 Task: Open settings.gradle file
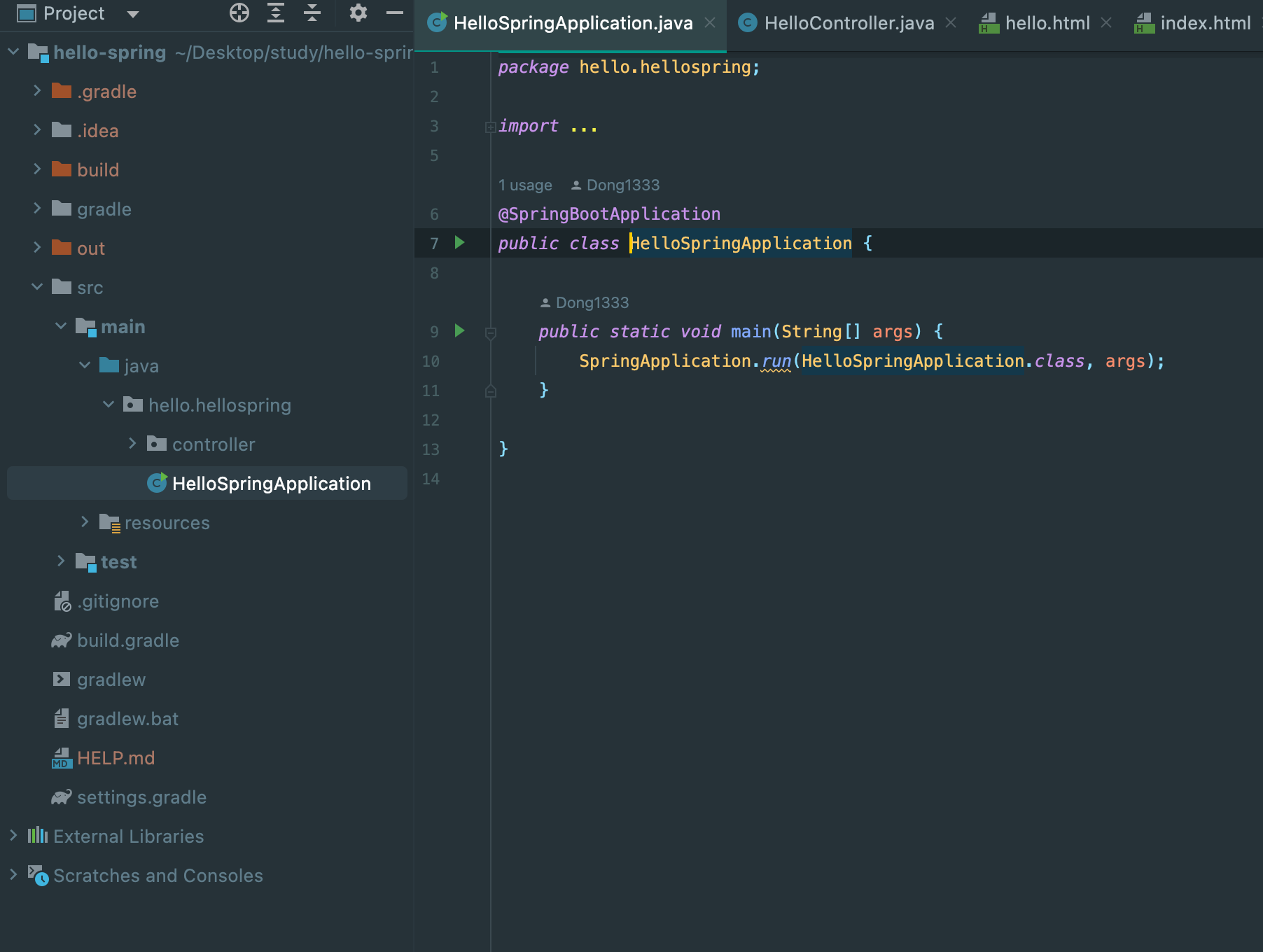pos(141,797)
